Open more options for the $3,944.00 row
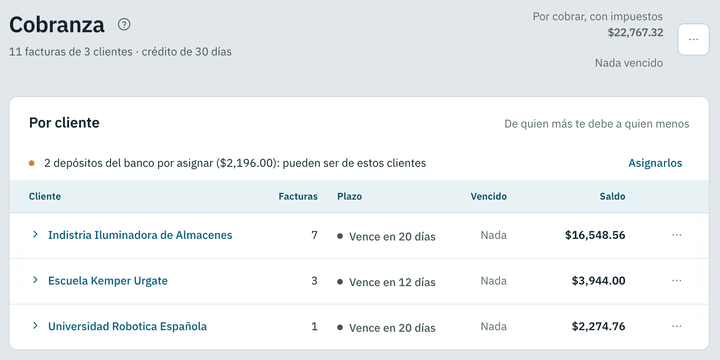Viewport: 720px width, 360px height. [x=676, y=280]
